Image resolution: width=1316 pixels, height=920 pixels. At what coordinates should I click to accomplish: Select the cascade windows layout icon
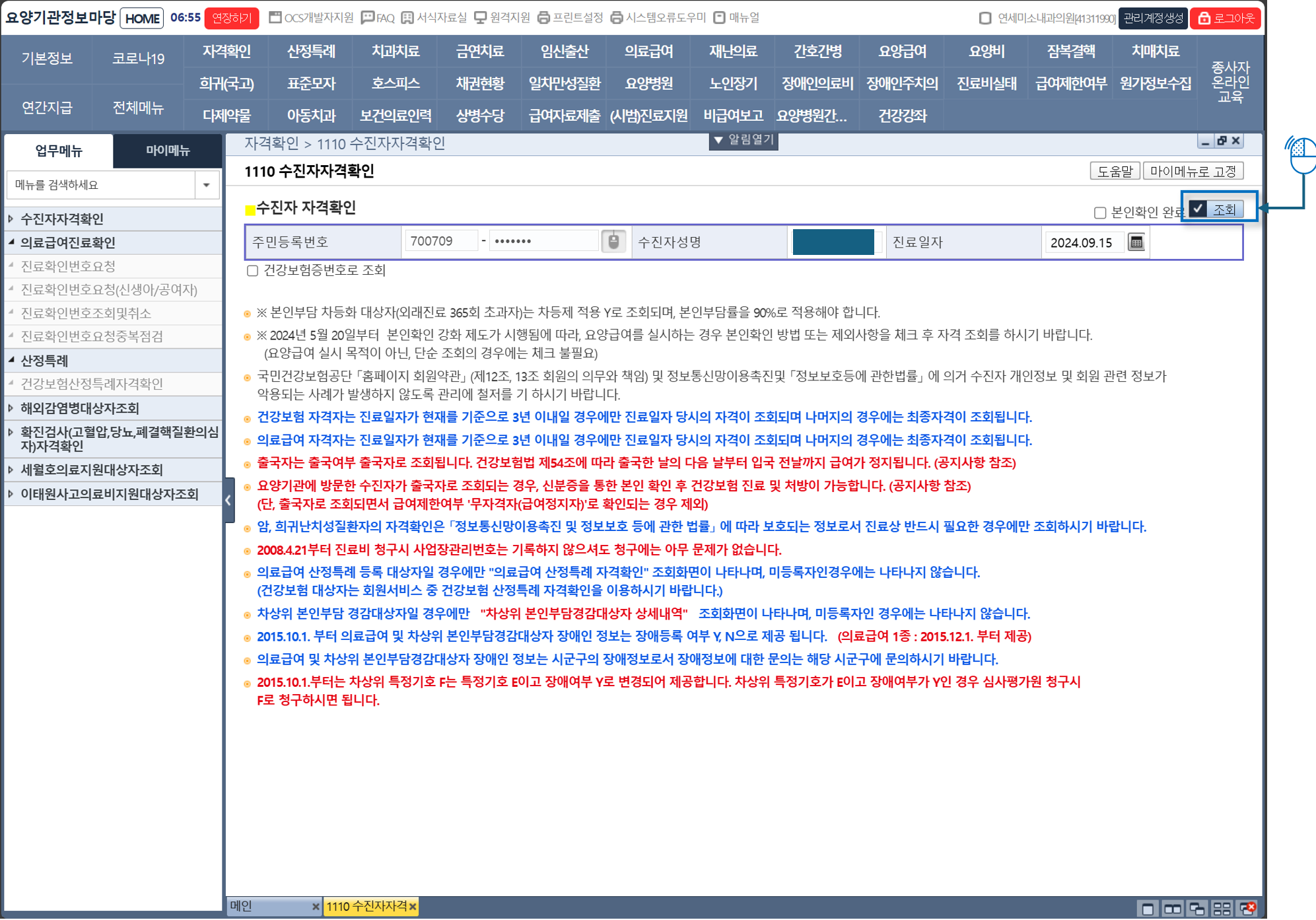1196,909
